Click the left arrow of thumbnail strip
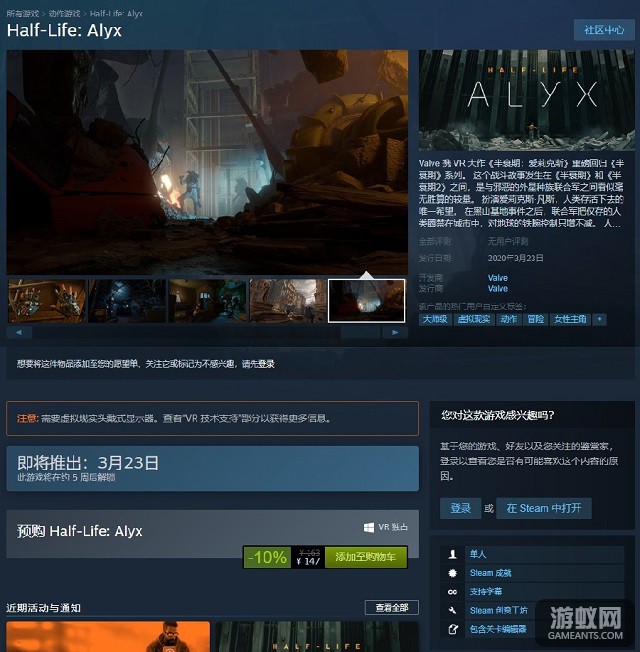Image resolution: width=640 pixels, height=652 pixels. tap(19, 332)
